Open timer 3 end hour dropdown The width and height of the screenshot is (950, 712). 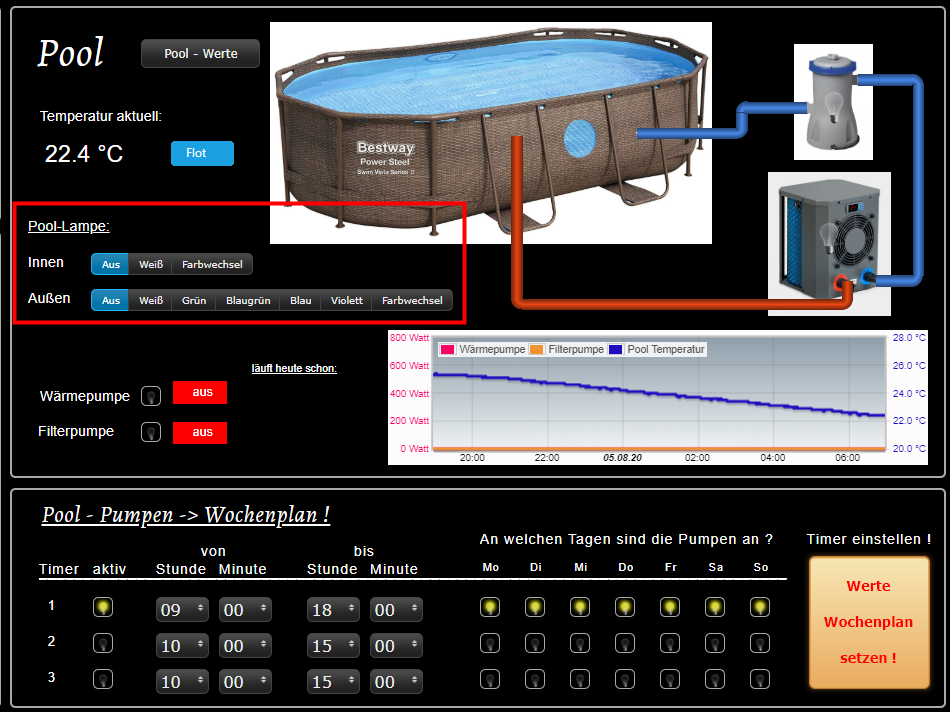[333, 682]
